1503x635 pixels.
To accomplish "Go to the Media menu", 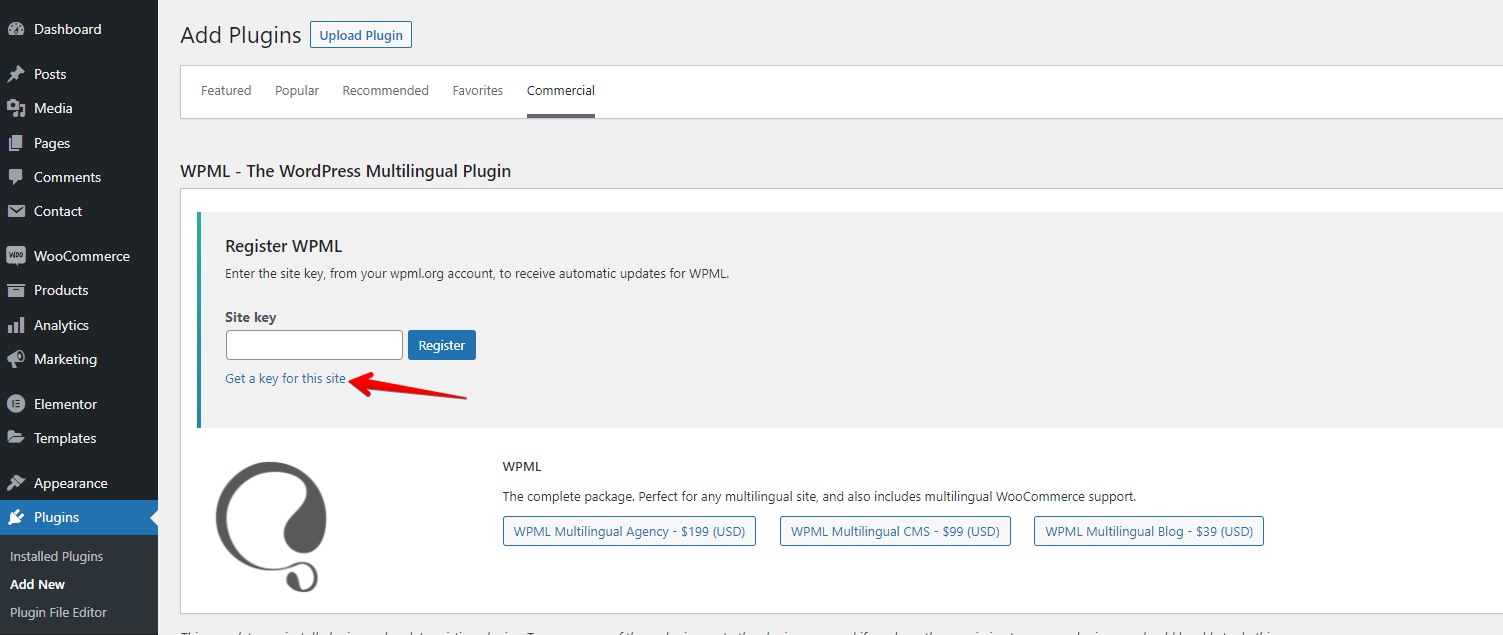I will pos(79,108).
